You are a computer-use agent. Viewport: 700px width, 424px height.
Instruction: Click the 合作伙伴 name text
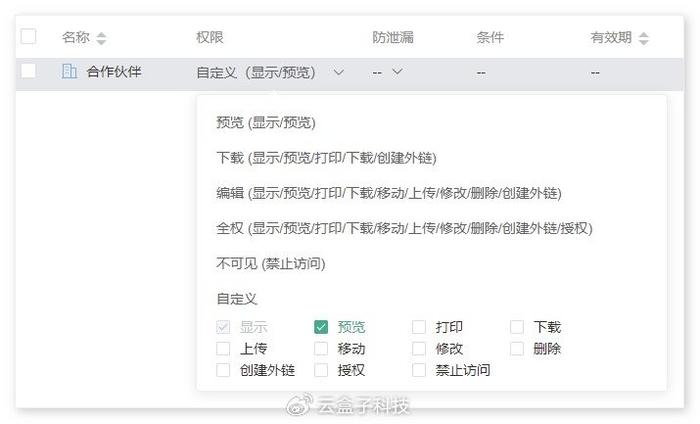[x=114, y=72]
